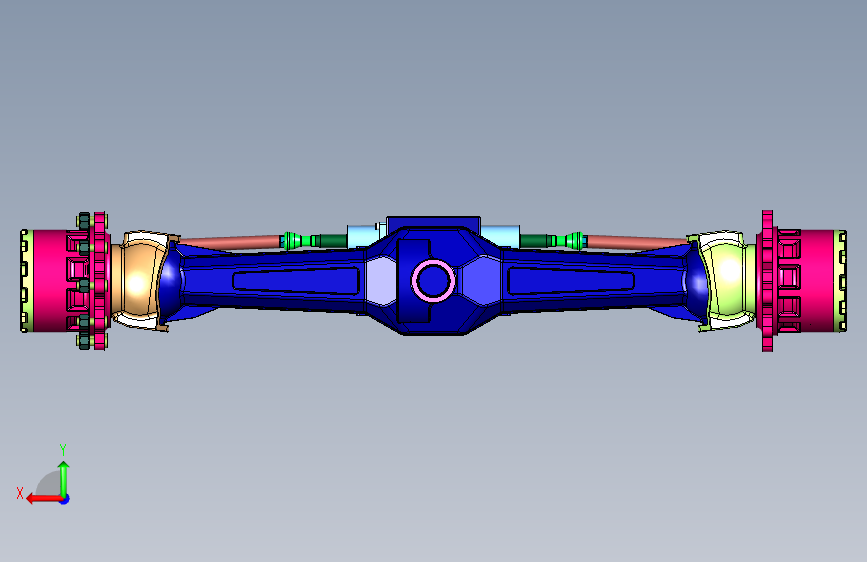Click the green Y axis arrow of triad
The height and width of the screenshot is (562, 867).
coord(64,478)
